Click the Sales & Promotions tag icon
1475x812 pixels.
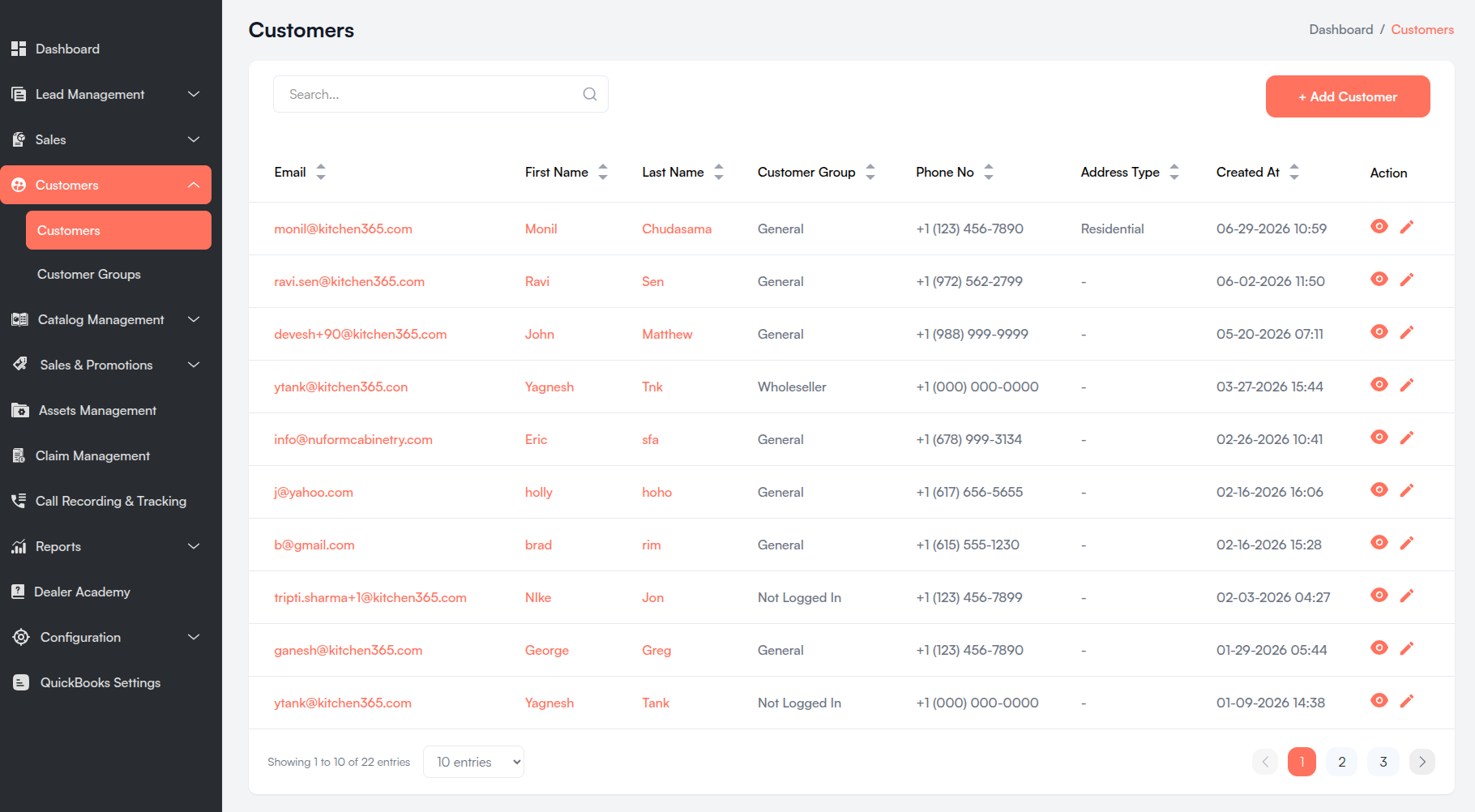point(20,365)
